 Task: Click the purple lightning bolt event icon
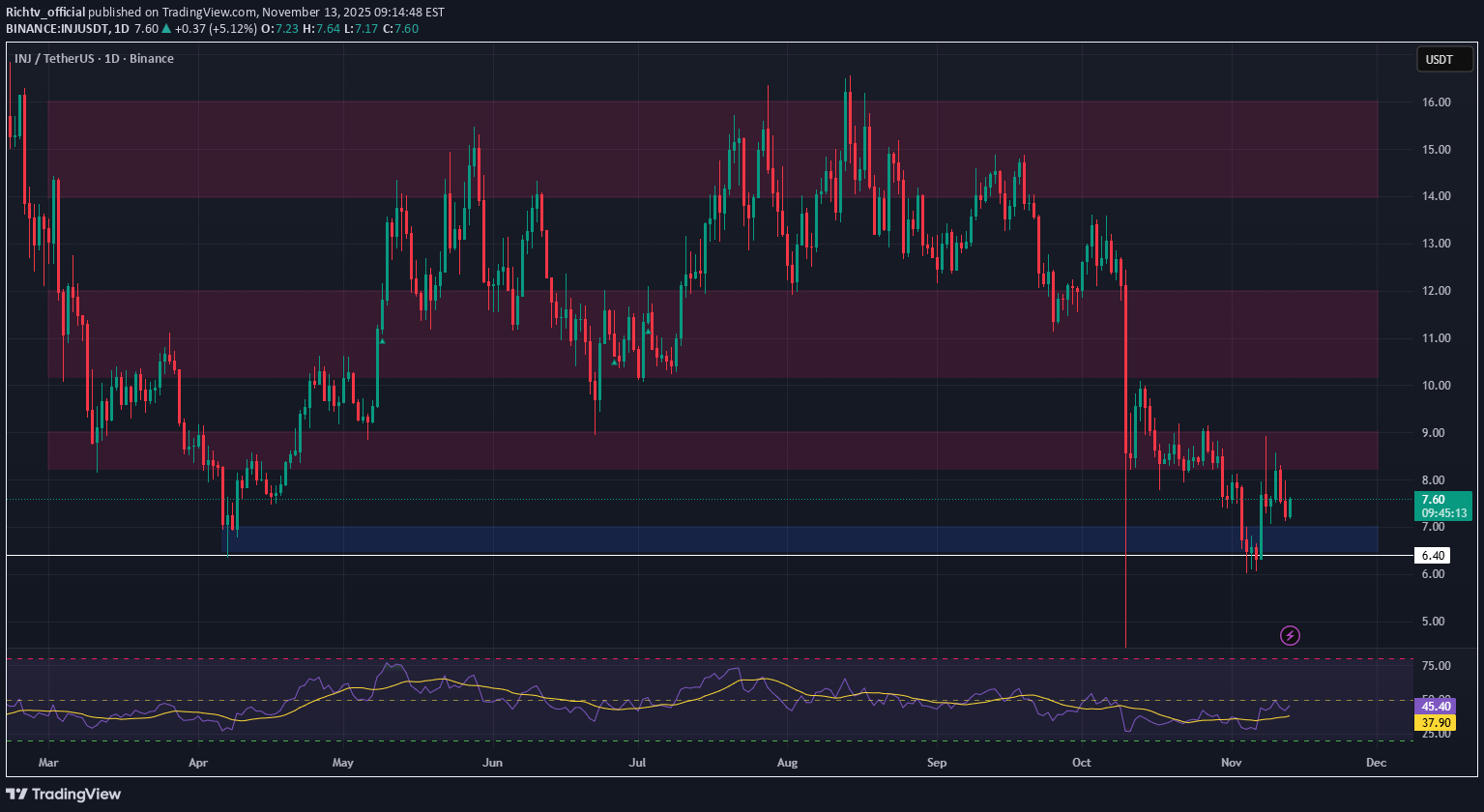(x=1290, y=635)
